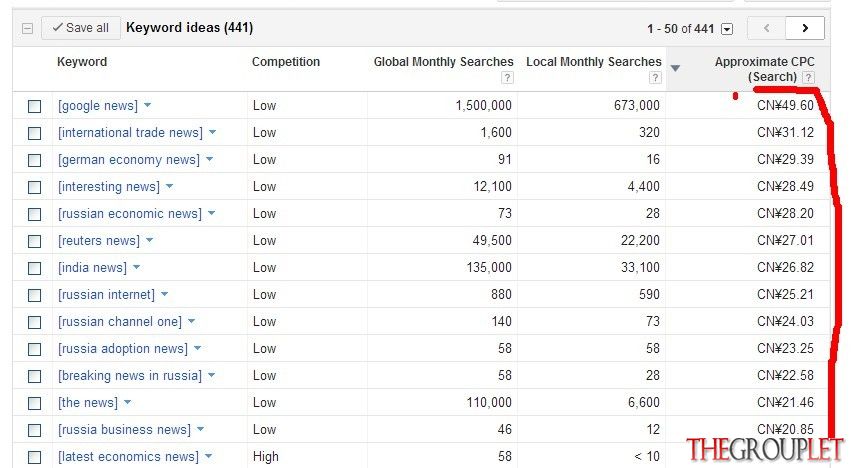Tick the checkbox for [google news]

click(x=34, y=106)
